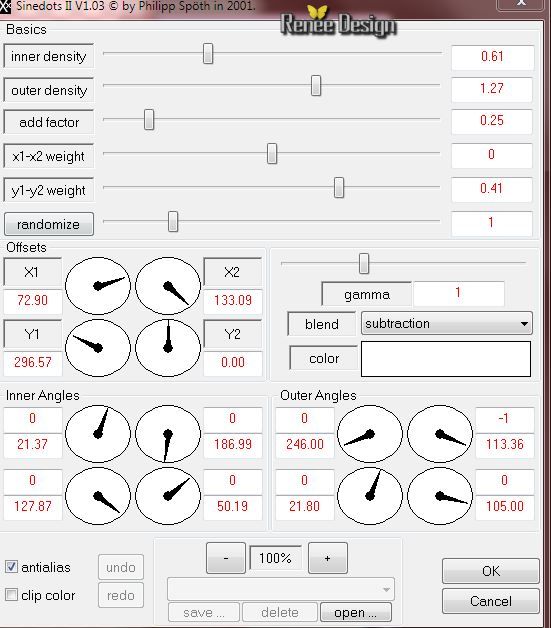The width and height of the screenshot is (551, 628).
Task: Click the inner density value field
Action: pos(492,56)
